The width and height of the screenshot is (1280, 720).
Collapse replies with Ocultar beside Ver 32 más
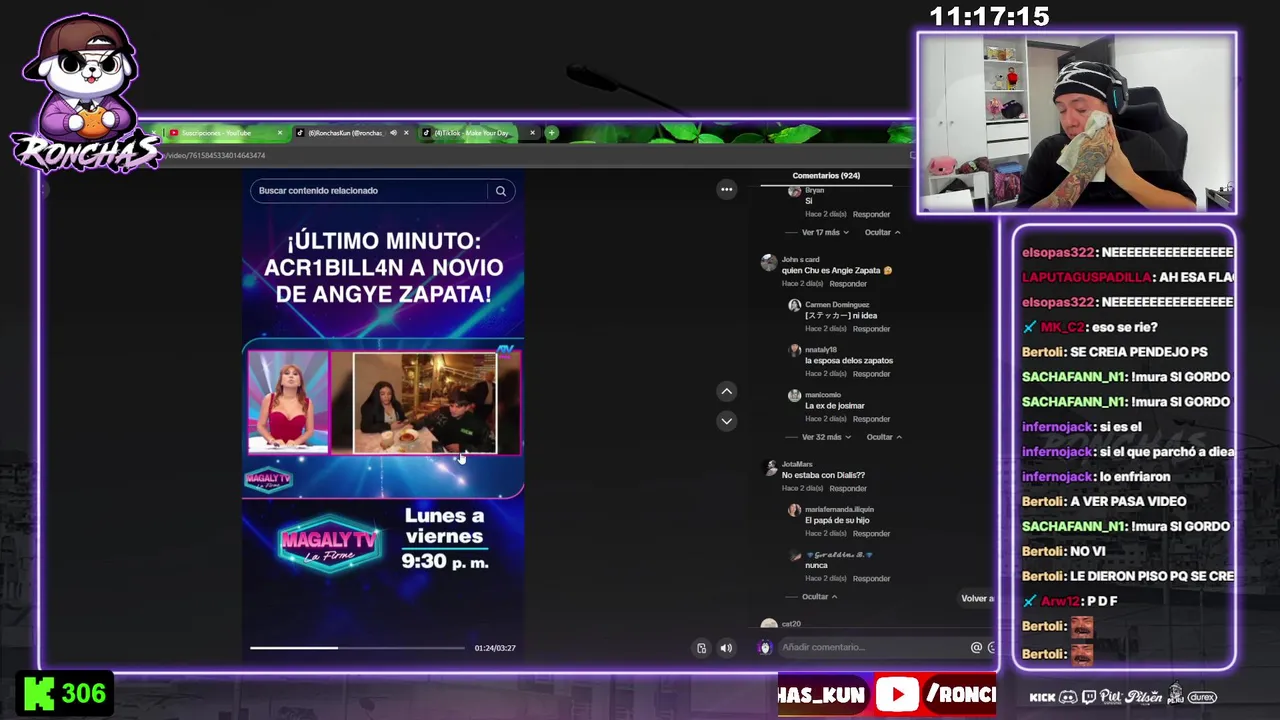884,437
